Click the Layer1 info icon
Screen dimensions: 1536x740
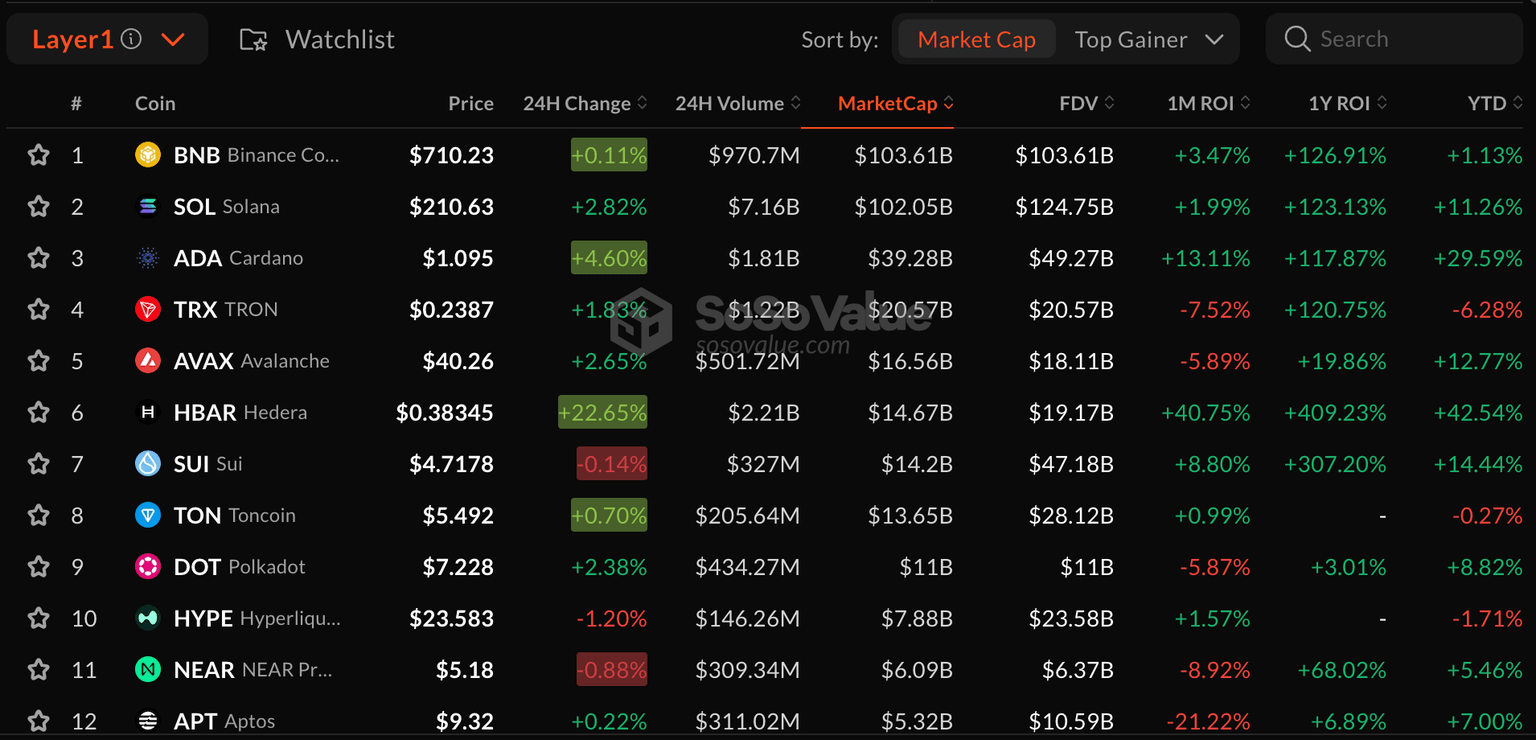tap(131, 39)
